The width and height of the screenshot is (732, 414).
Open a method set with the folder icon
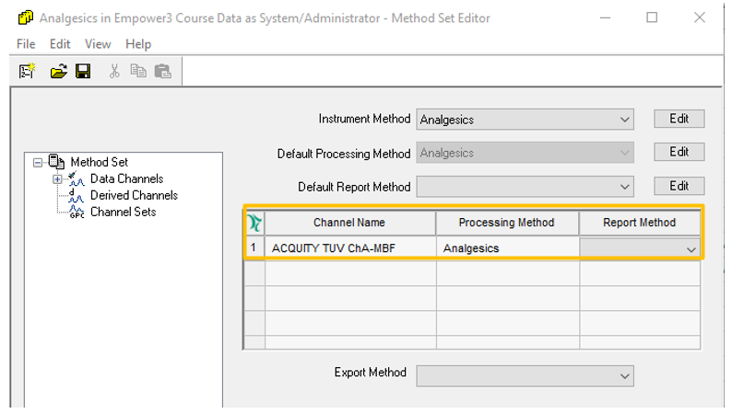[59, 71]
